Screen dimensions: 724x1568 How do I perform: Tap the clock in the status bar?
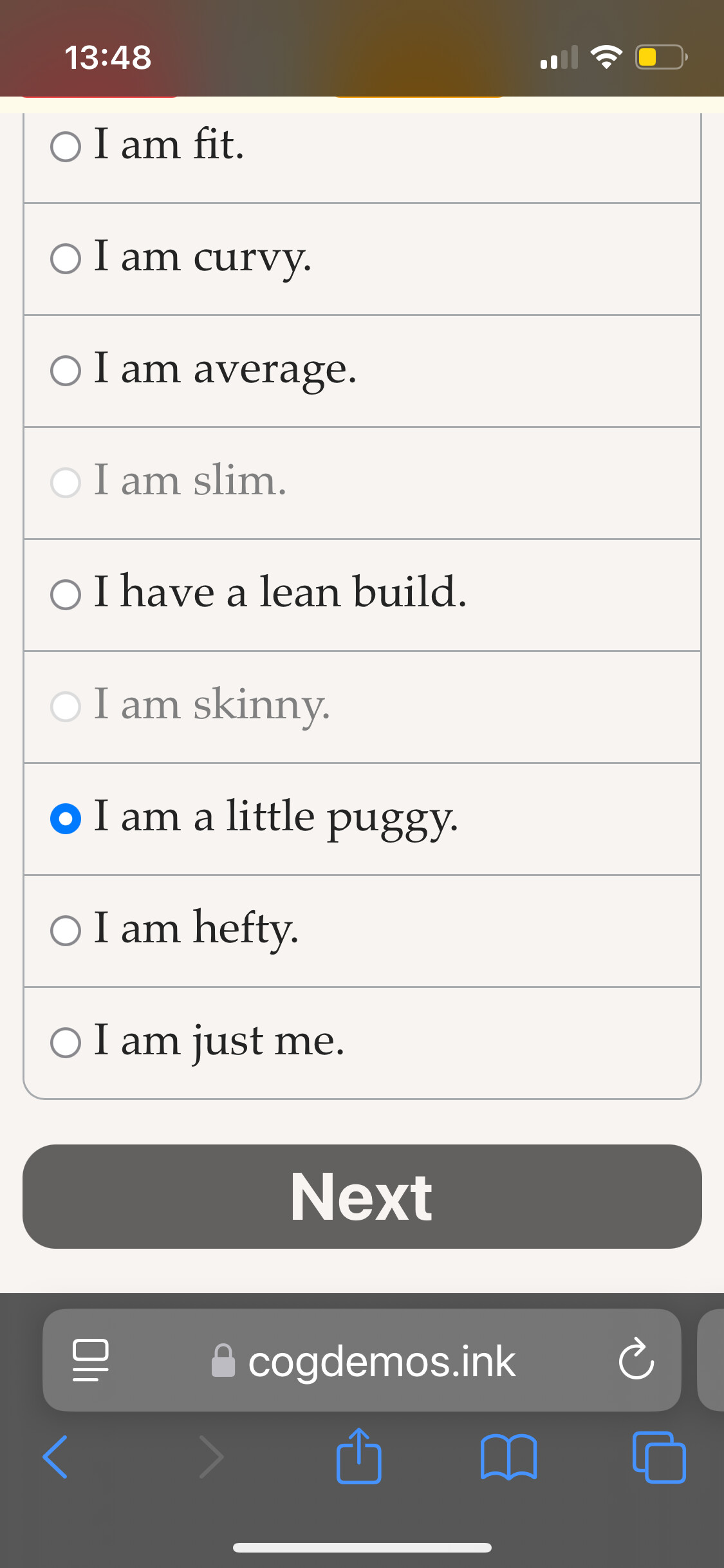pos(108,57)
